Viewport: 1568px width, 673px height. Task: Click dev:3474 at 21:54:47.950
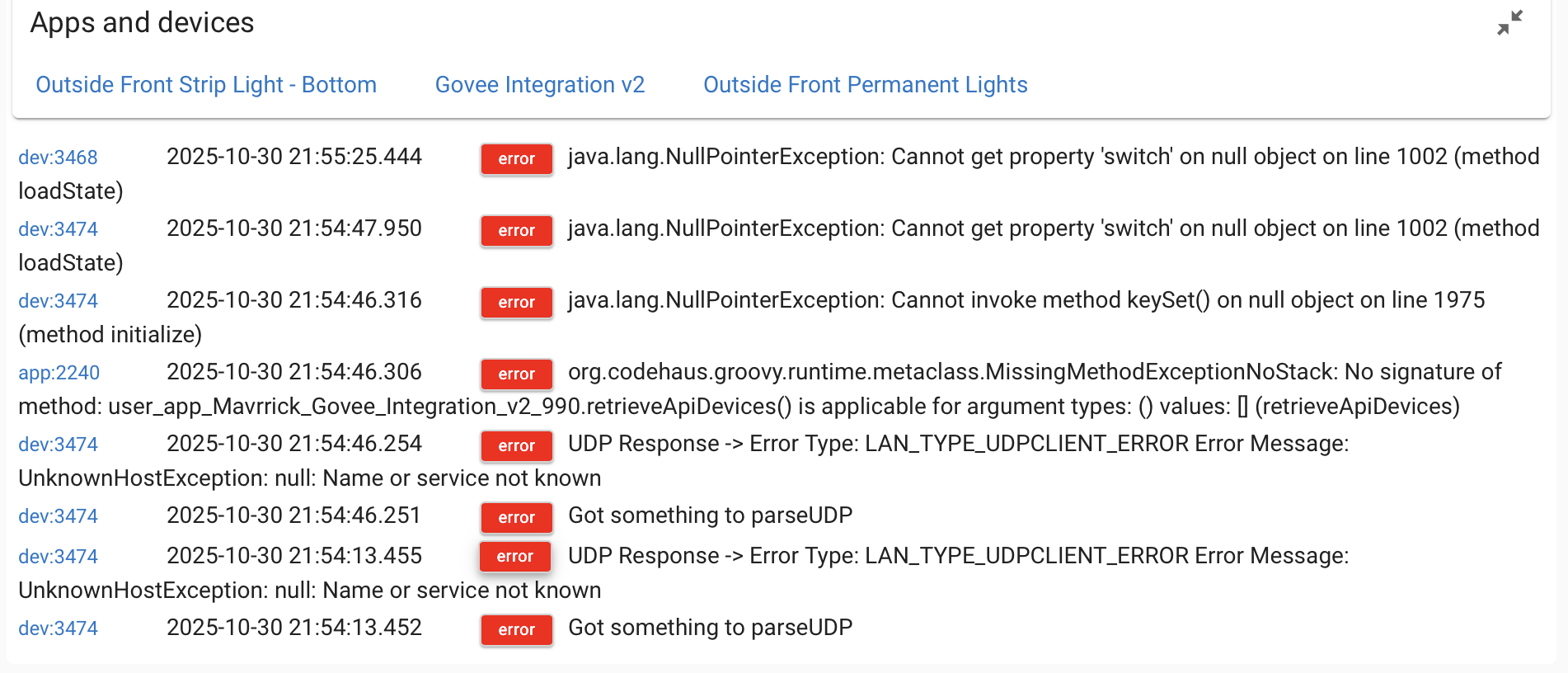click(x=58, y=229)
